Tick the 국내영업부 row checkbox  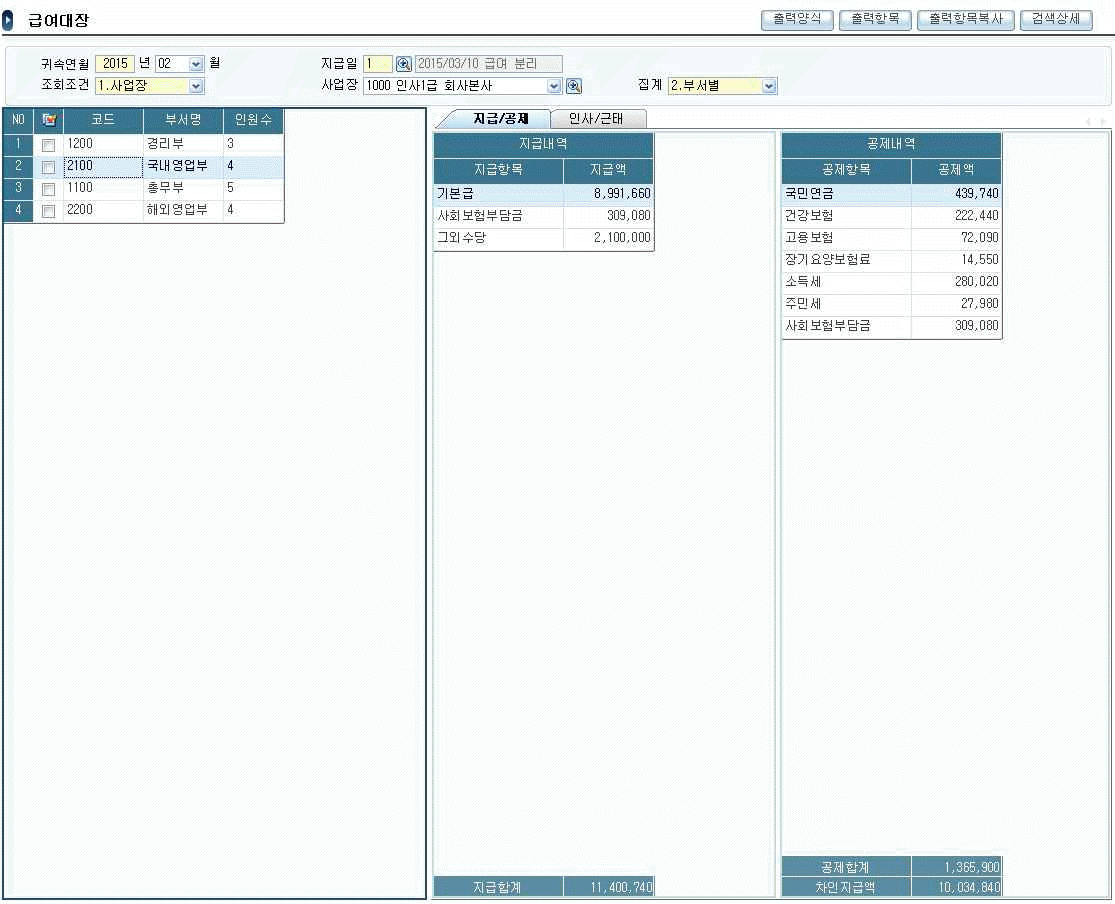(x=48, y=167)
